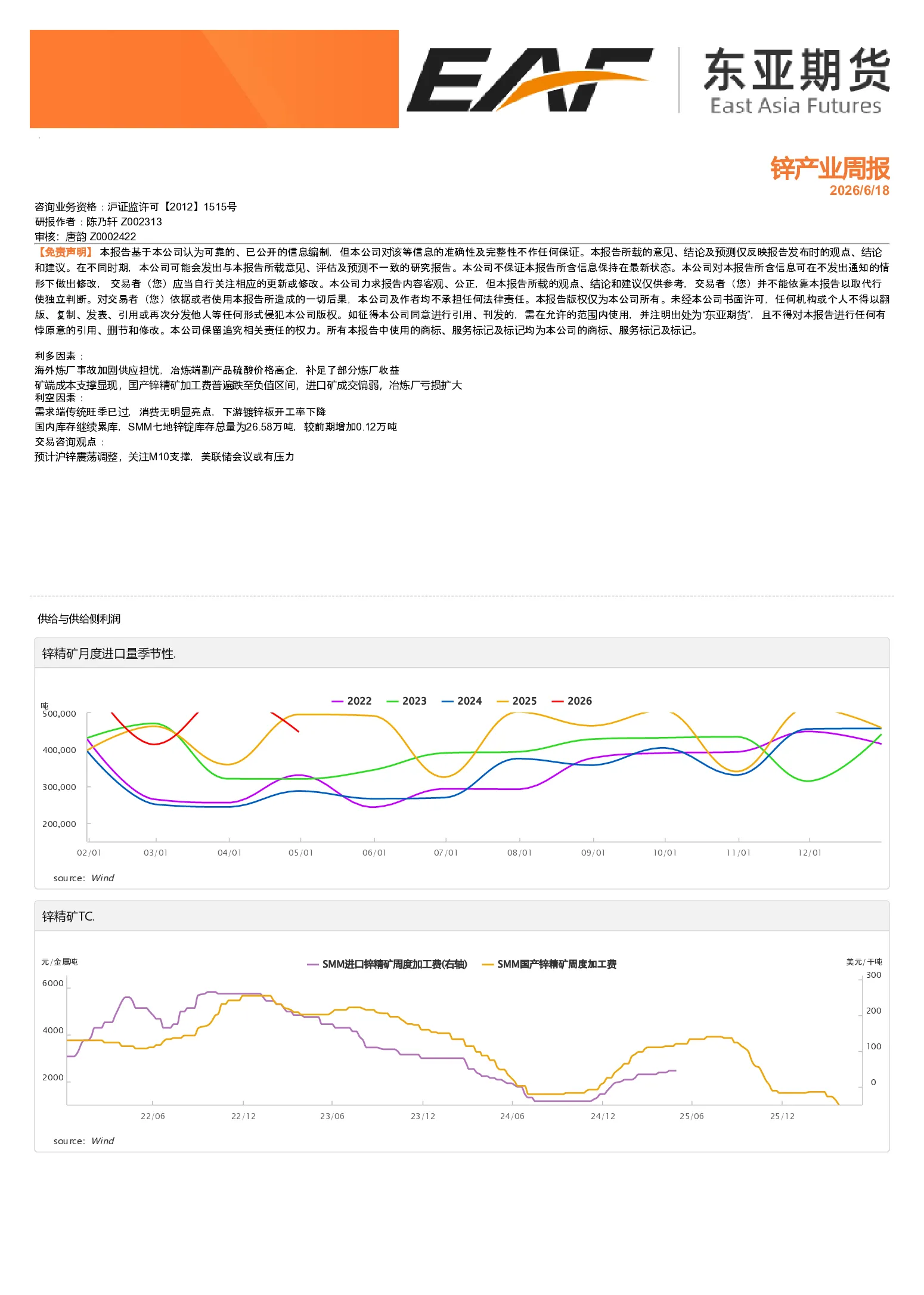Click the orange banner block
The height and width of the screenshot is (1295, 924).
(x=214, y=79)
